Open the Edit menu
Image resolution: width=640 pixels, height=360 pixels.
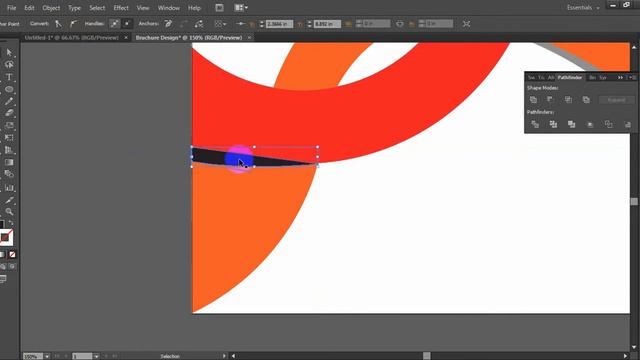(29, 8)
